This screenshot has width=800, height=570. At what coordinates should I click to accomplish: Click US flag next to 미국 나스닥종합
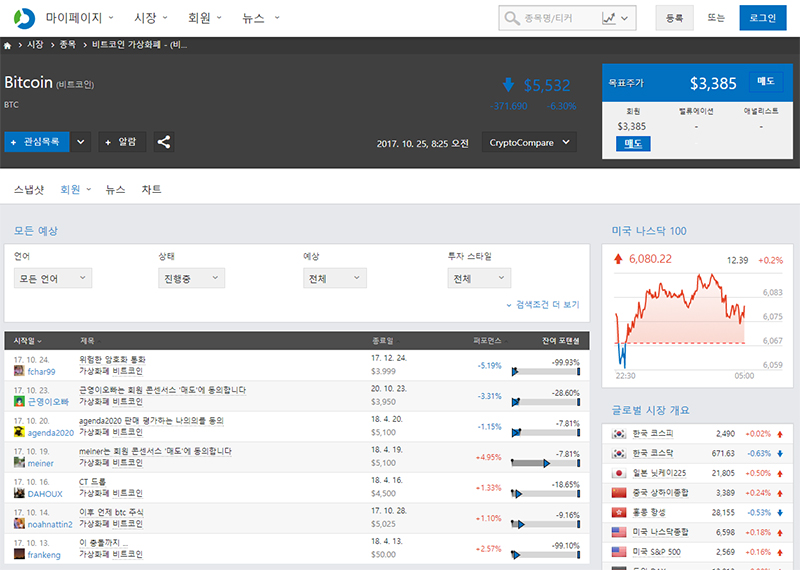point(618,532)
